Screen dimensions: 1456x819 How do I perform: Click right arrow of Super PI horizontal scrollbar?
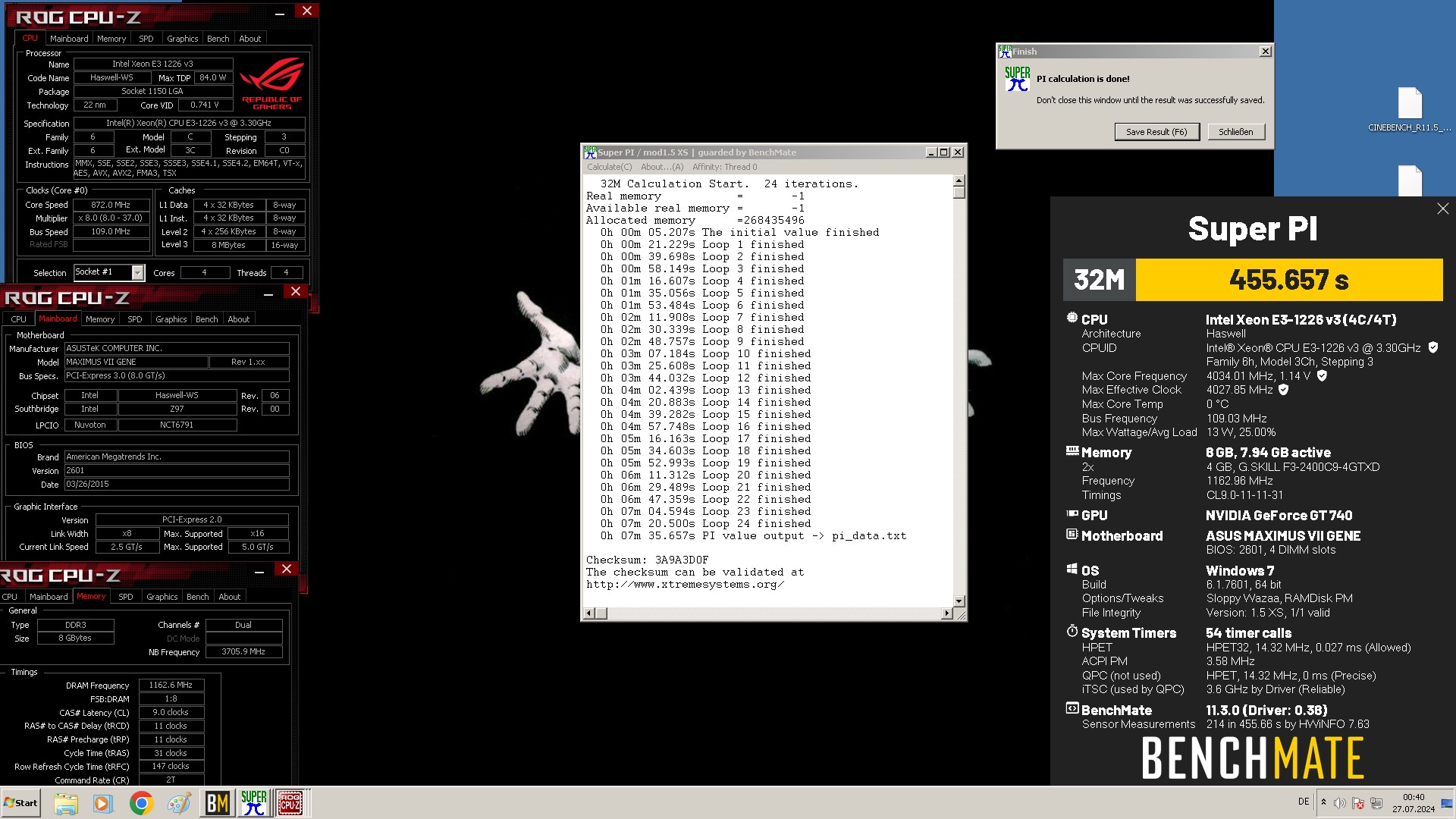click(946, 613)
